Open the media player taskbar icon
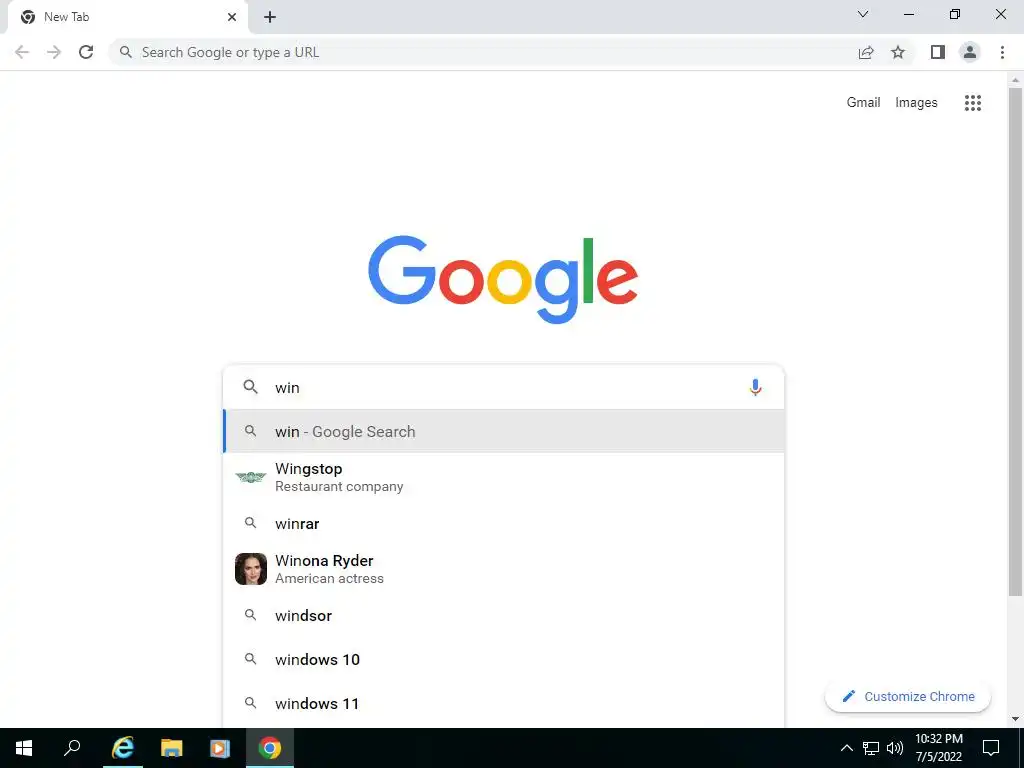Image resolution: width=1024 pixels, height=768 pixels. click(220, 748)
